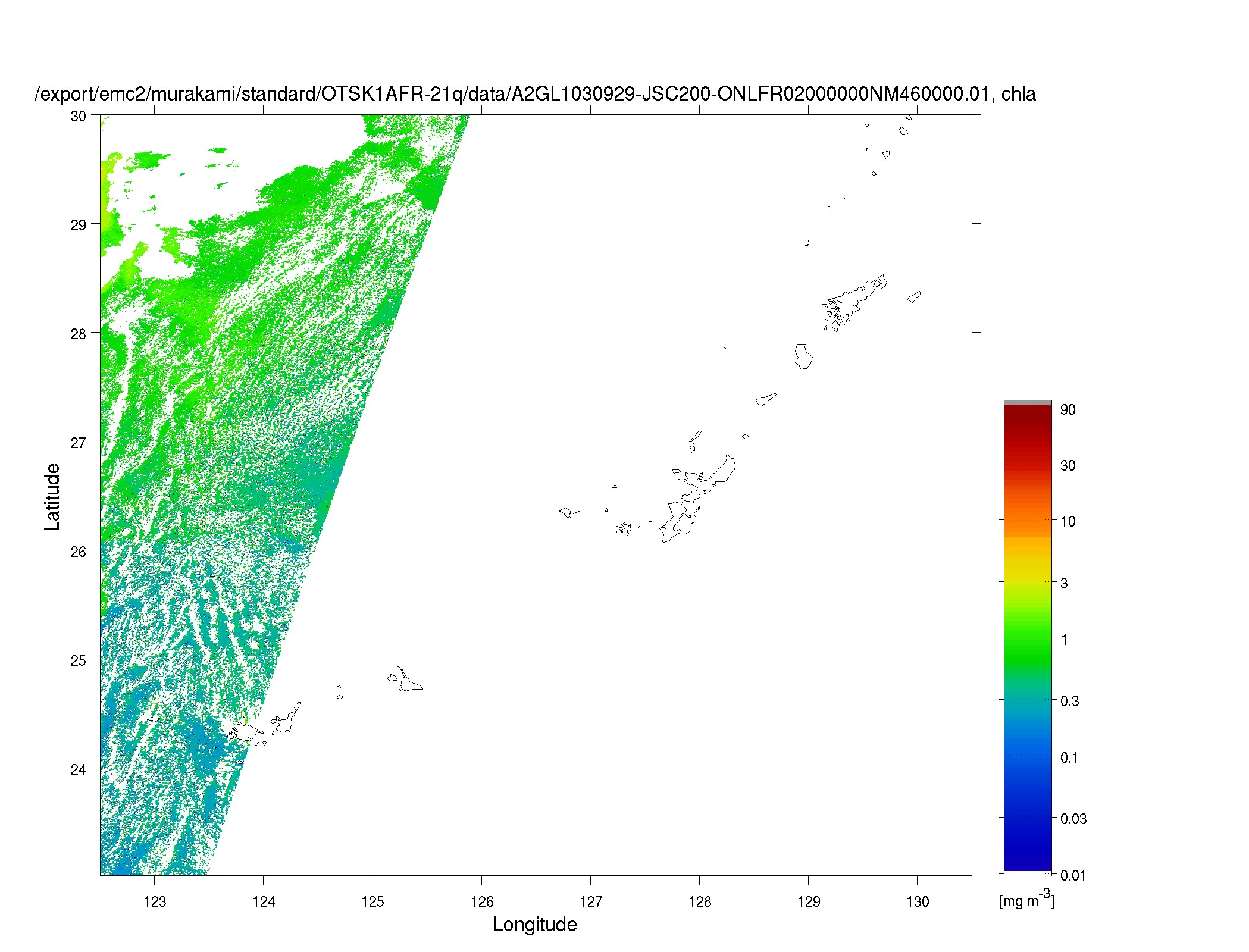The width and height of the screenshot is (1249, 952).
Task: Click latitude tick label 30
Action: [79, 116]
